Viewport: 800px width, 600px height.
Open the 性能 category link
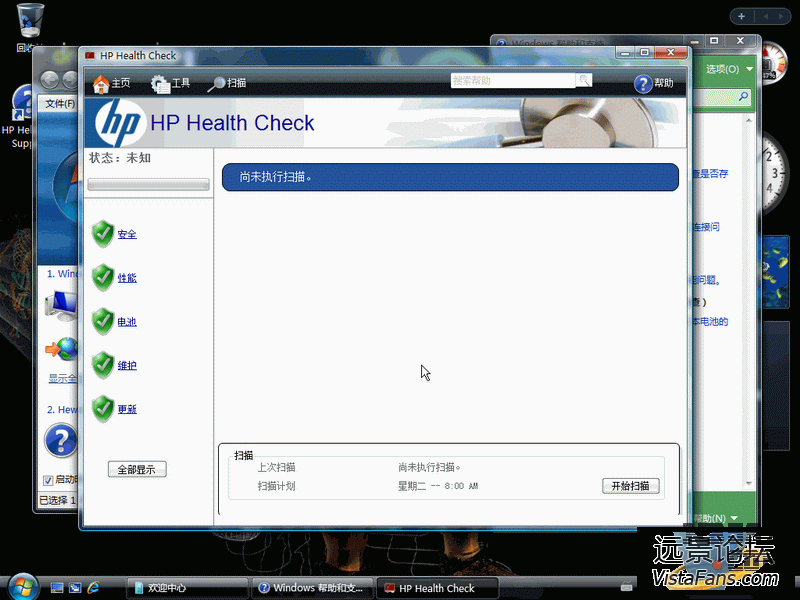coord(127,278)
